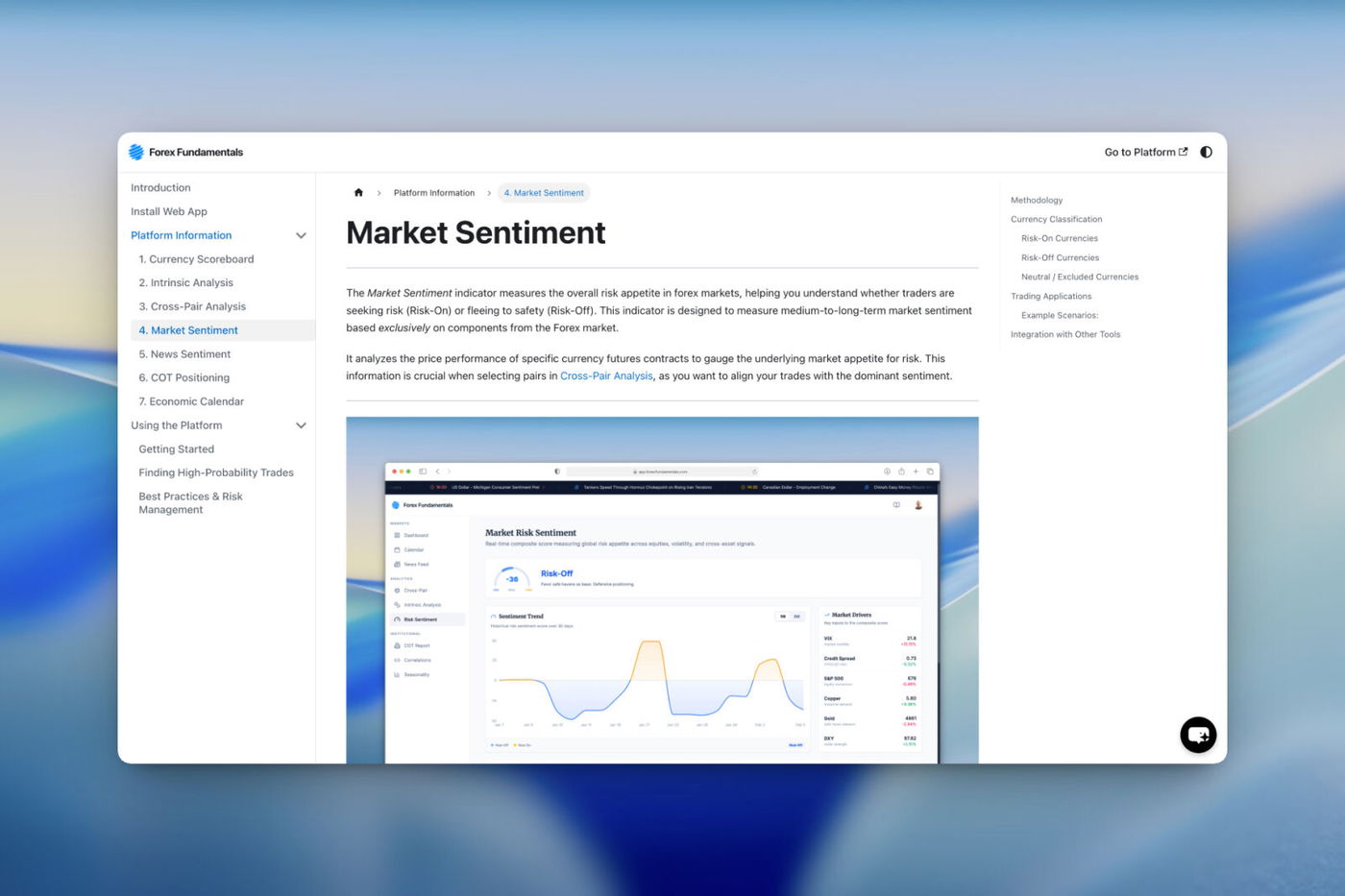Open the chat support widget
This screenshot has height=896, width=1345.
[x=1197, y=735]
